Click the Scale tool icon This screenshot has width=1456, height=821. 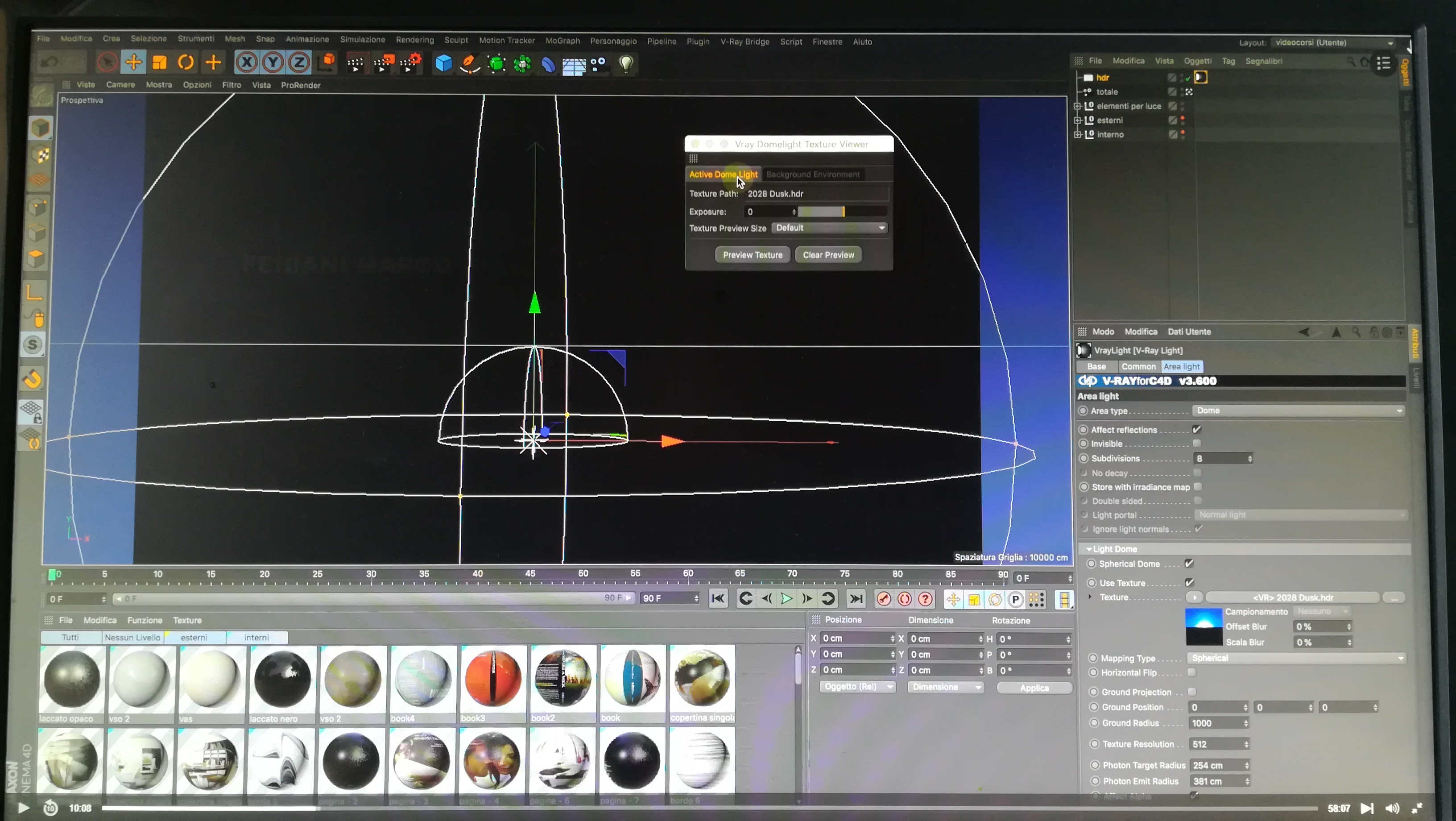160,62
